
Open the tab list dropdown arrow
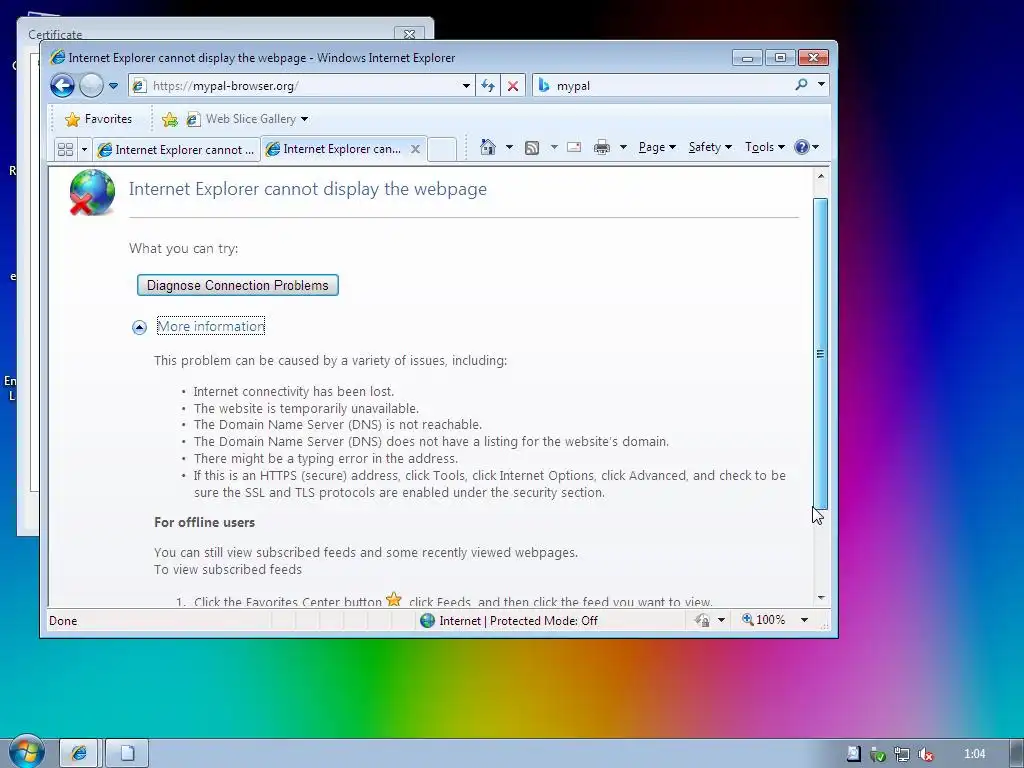[84, 150]
